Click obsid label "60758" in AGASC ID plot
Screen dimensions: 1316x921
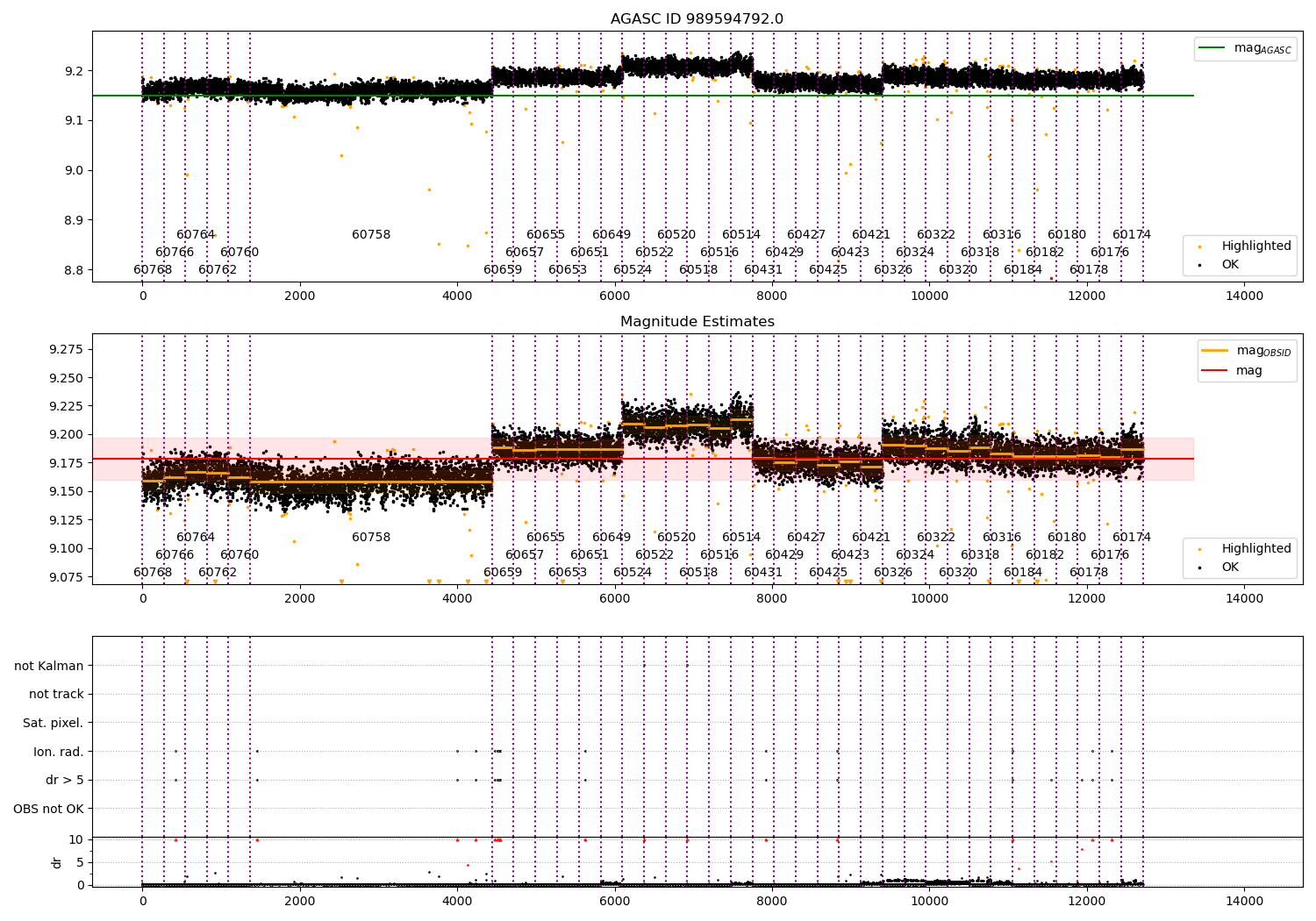(x=371, y=234)
